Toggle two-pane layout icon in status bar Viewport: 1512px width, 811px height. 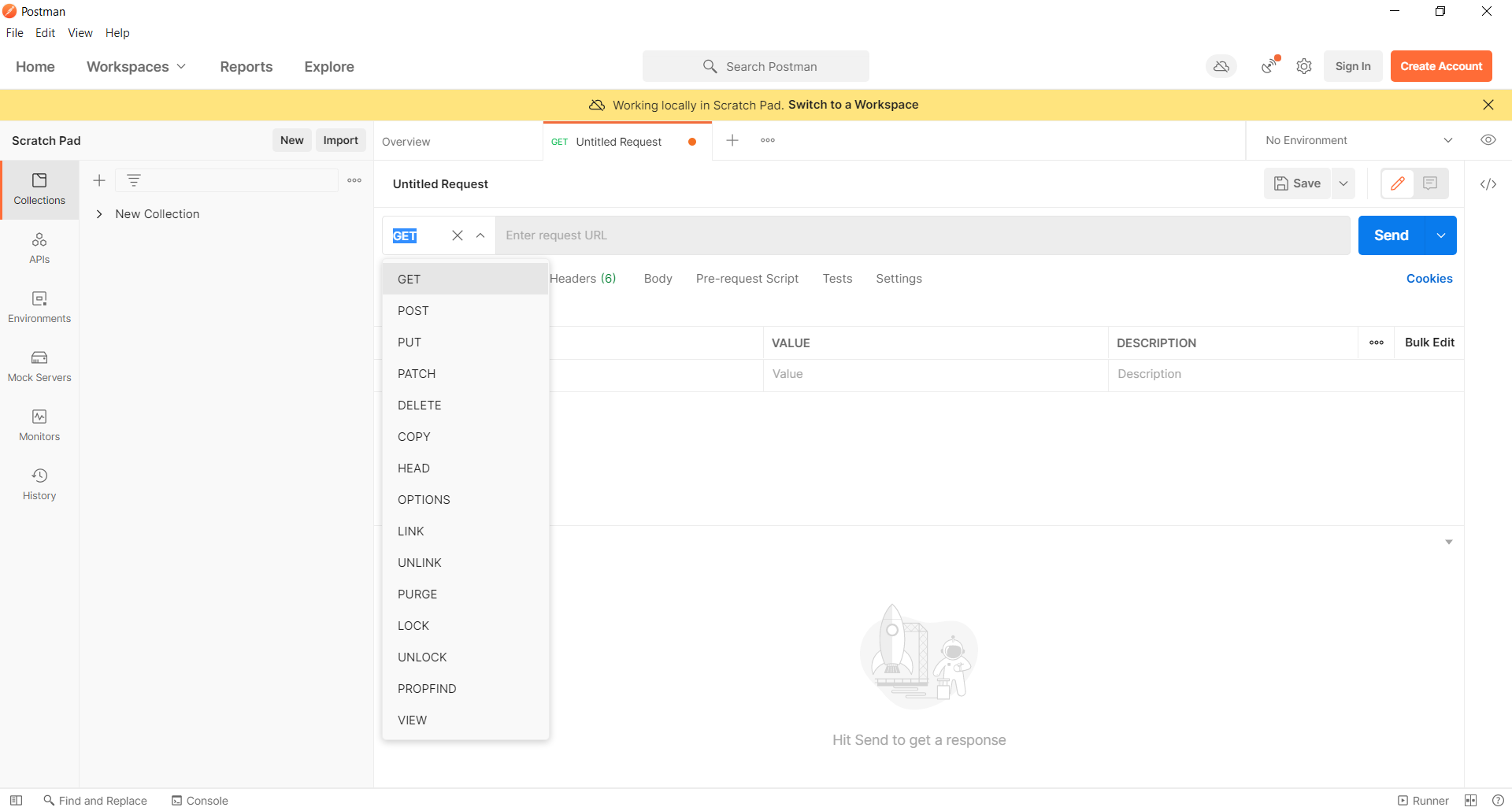point(1471,801)
